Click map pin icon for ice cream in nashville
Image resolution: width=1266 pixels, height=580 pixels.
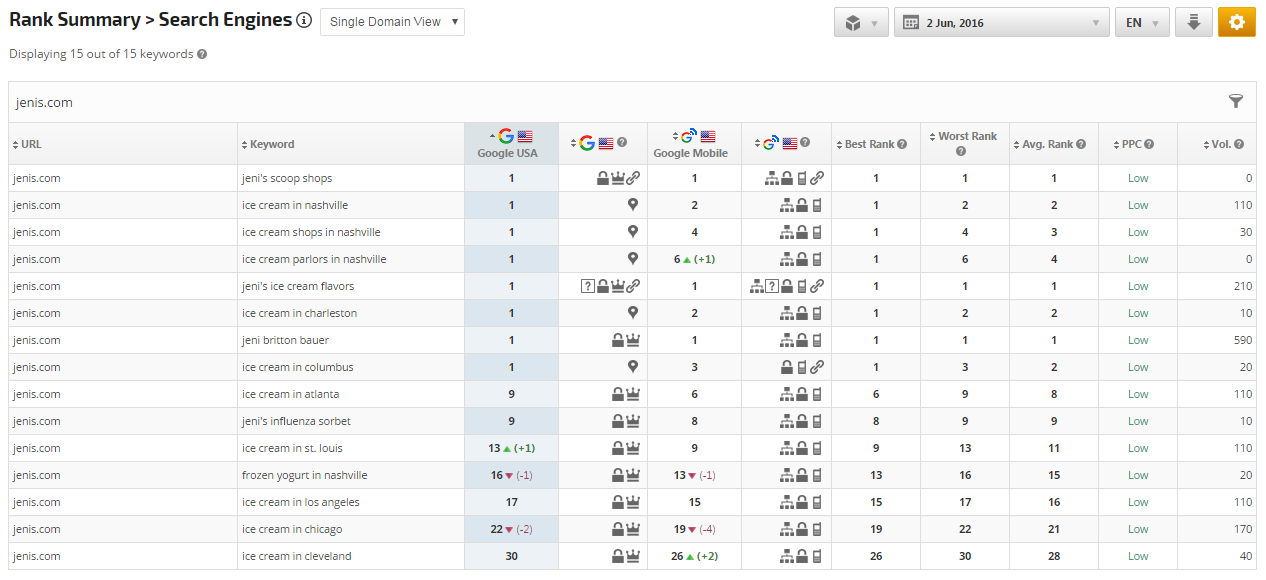pos(632,205)
